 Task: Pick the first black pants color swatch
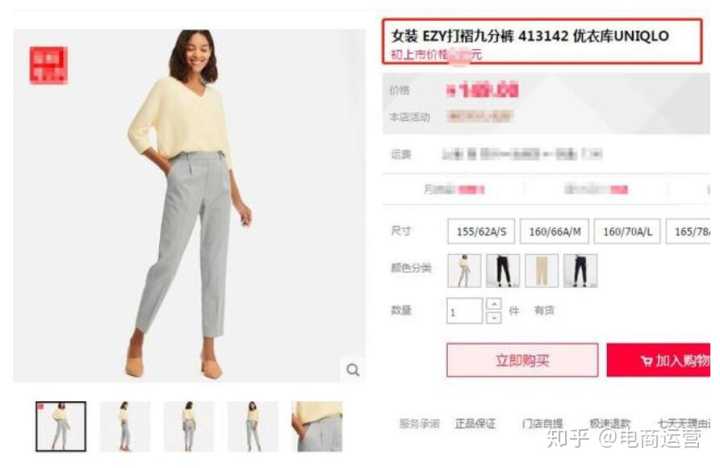click(x=503, y=271)
